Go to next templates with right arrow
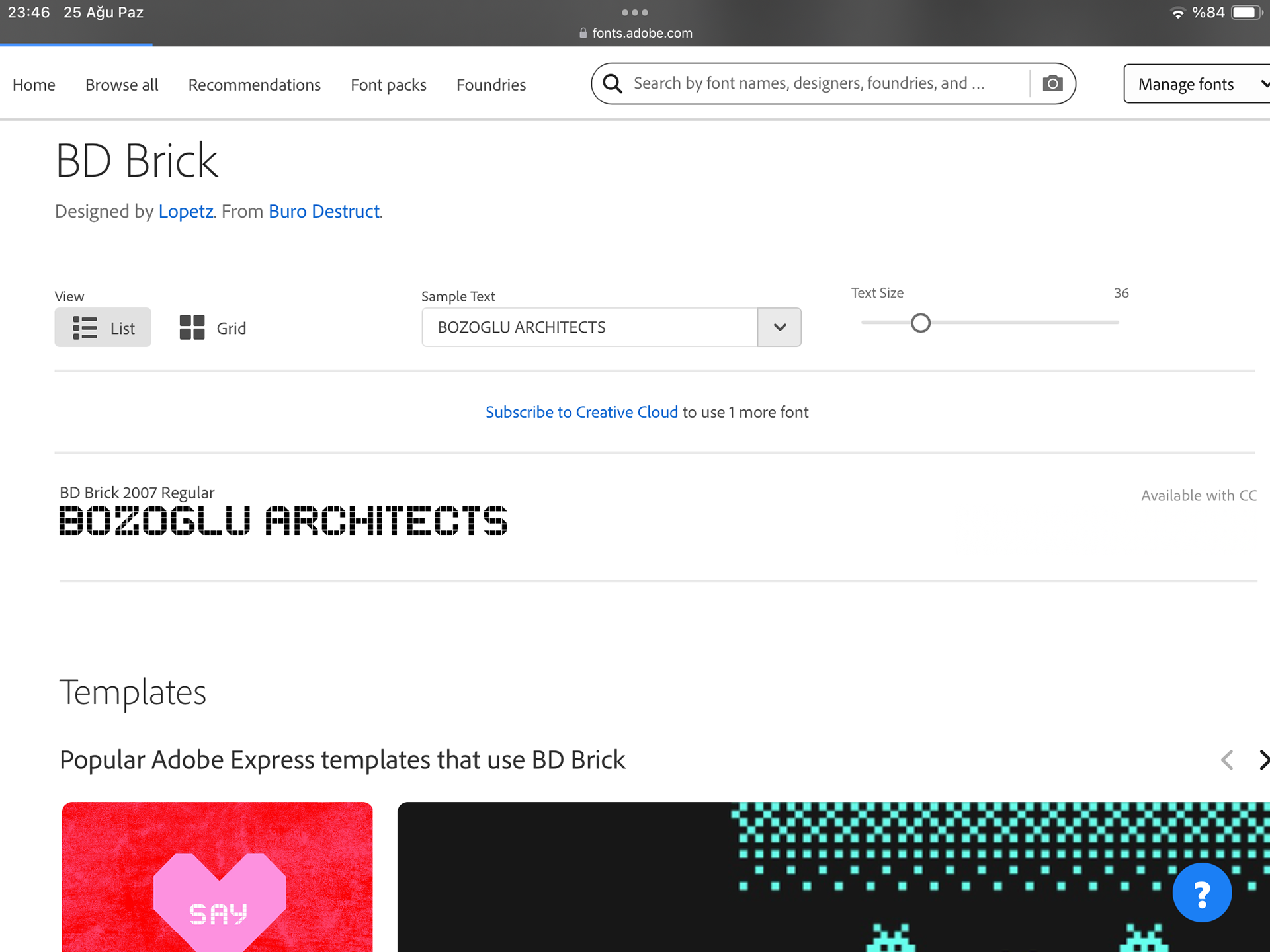Viewport: 1270px width, 952px height. pyautogui.click(x=1262, y=760)
